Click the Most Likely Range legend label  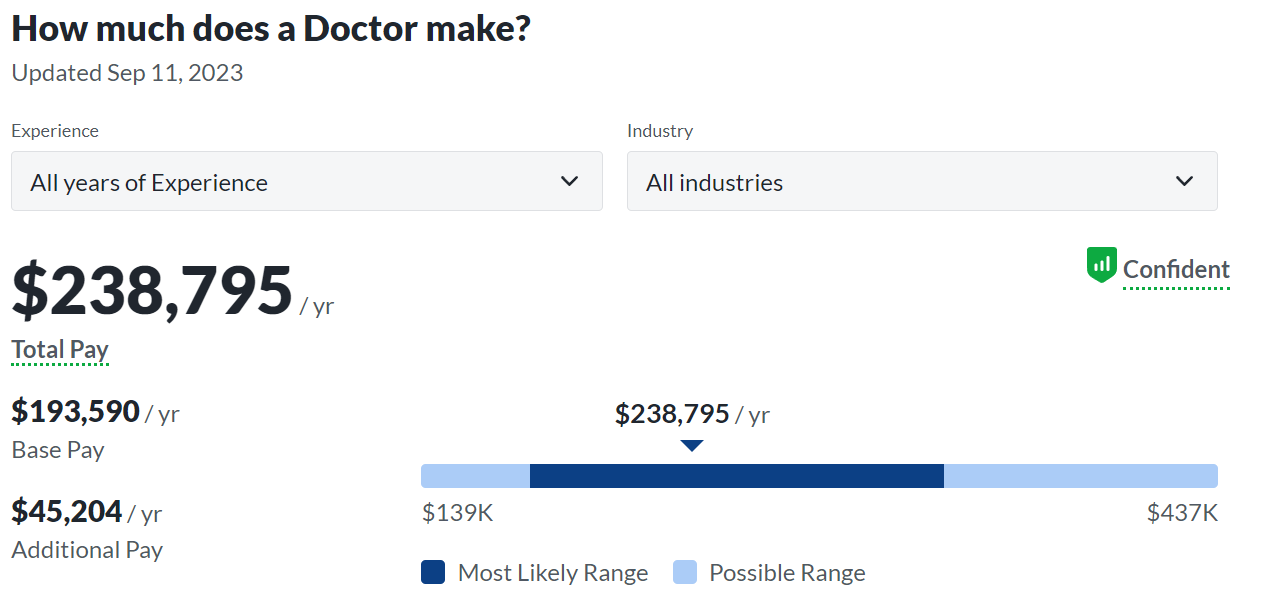[x=552, y=573]
